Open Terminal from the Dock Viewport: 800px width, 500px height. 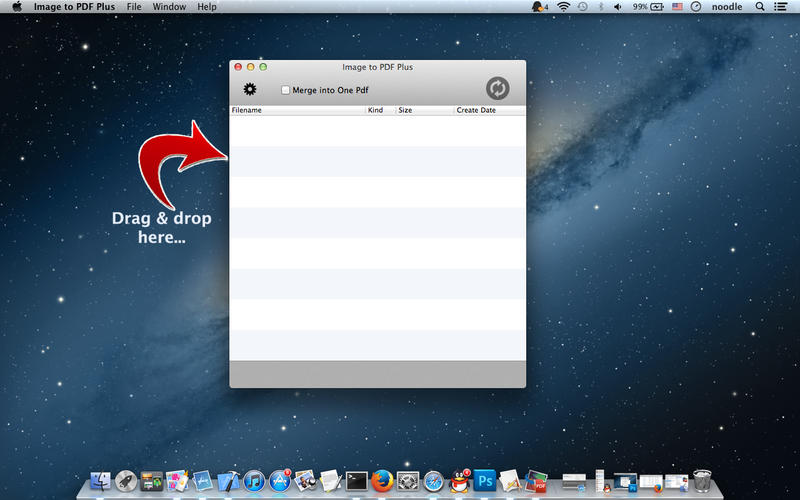tap(357, 481)
